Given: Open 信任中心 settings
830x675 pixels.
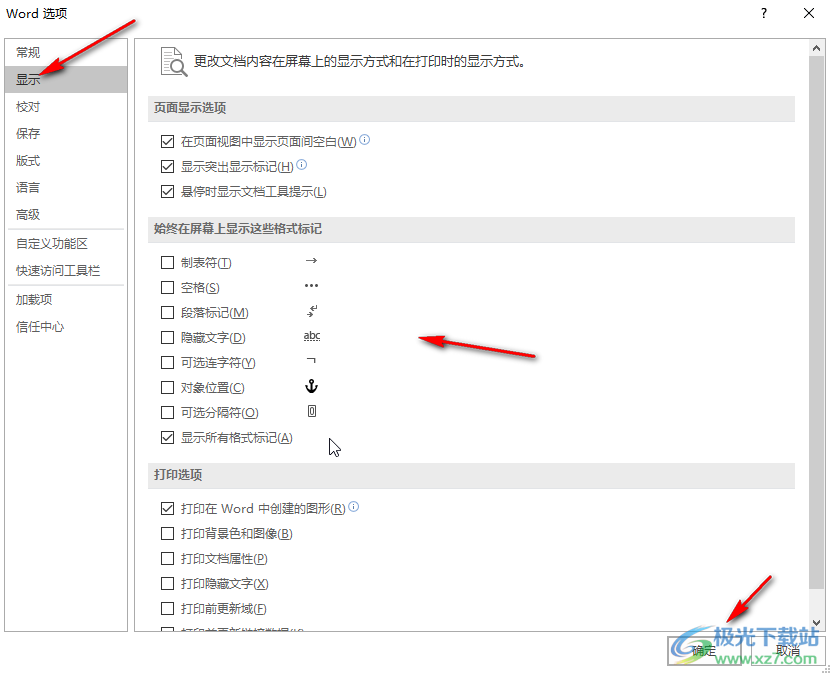Looking at the screenshot, I should (x=66, y=327).
